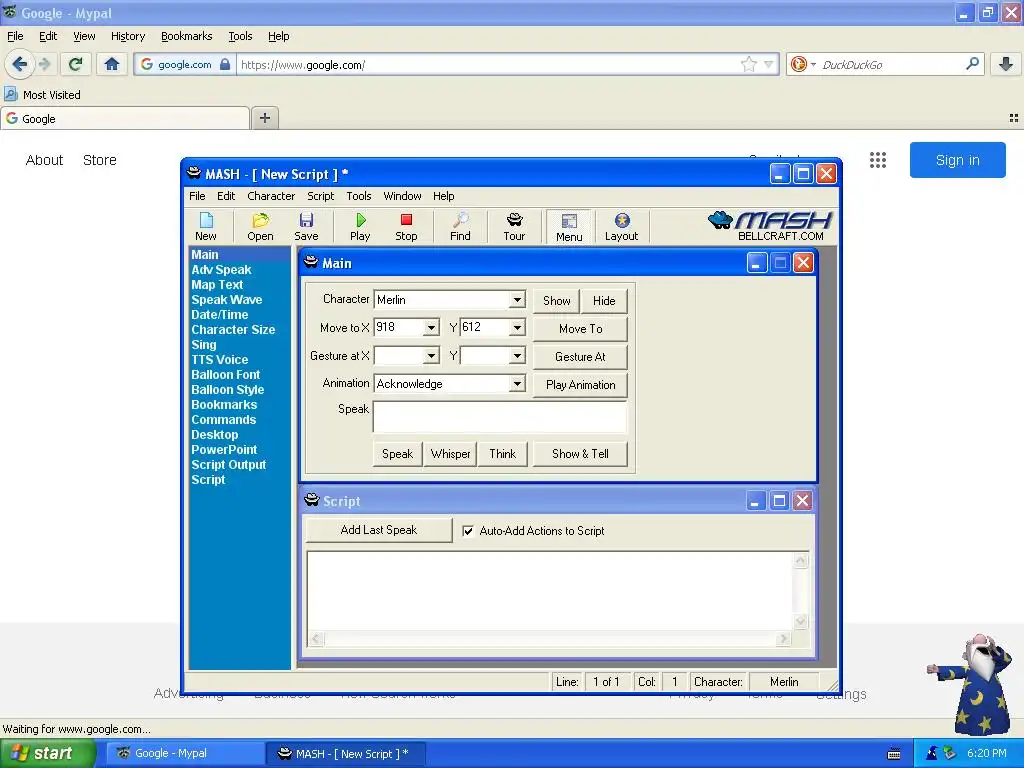Click in the Speak text field
Viewport: 1024px width, 768px height.
point(500,417)
